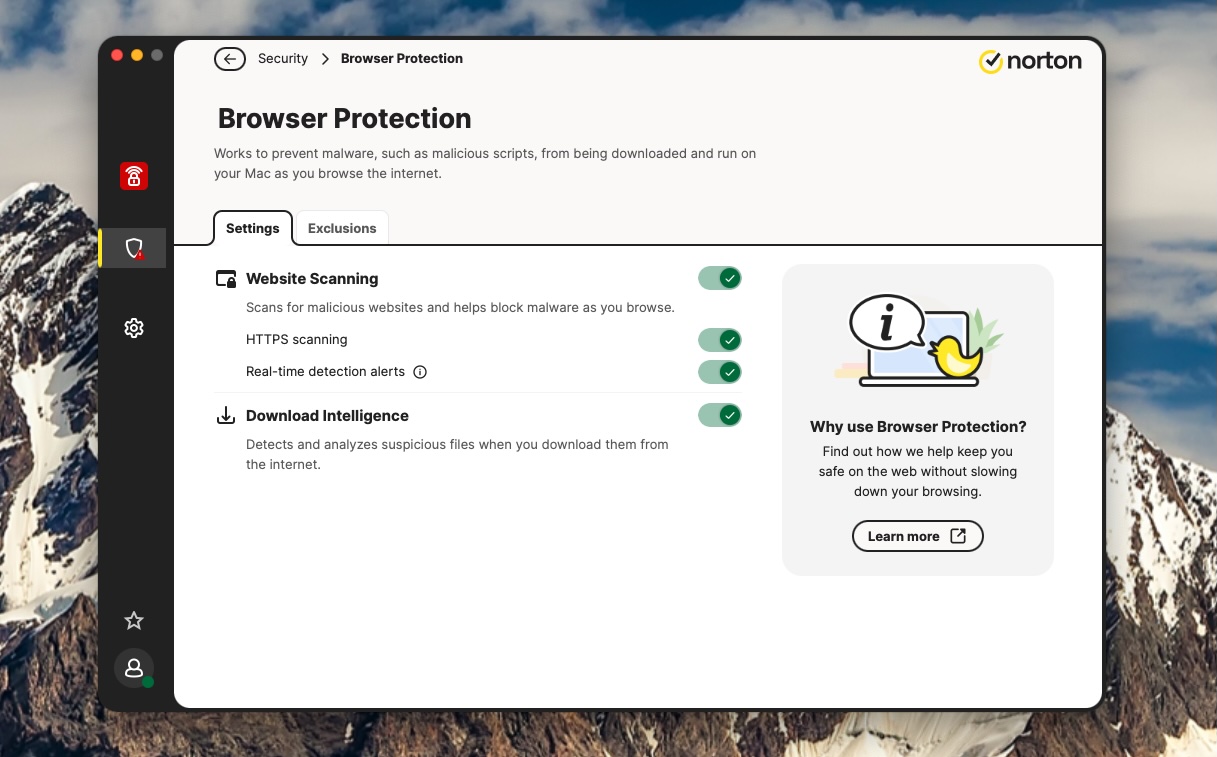The width and height of the screenshot is (1217, 757).
Task: Click the Norton logo at top right
Action: click(1030, 61)
